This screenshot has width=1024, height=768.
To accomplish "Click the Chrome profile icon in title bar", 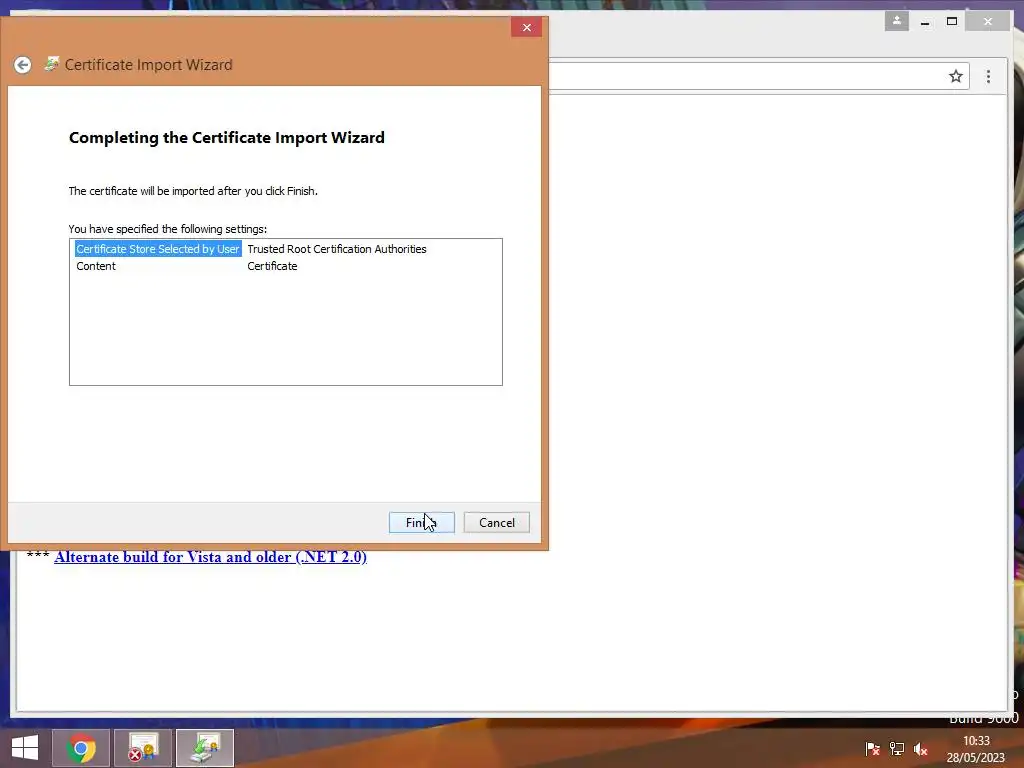I will [897, 21].
